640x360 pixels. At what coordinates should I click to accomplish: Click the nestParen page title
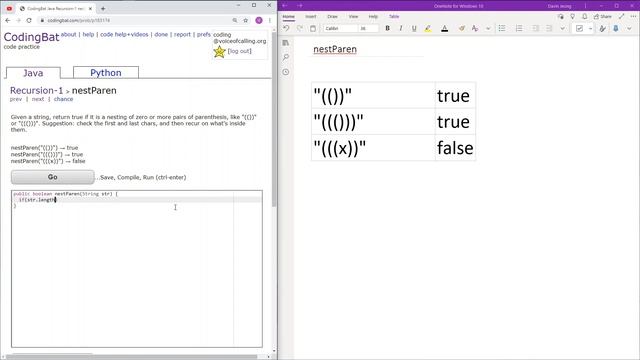coord(335,49)
